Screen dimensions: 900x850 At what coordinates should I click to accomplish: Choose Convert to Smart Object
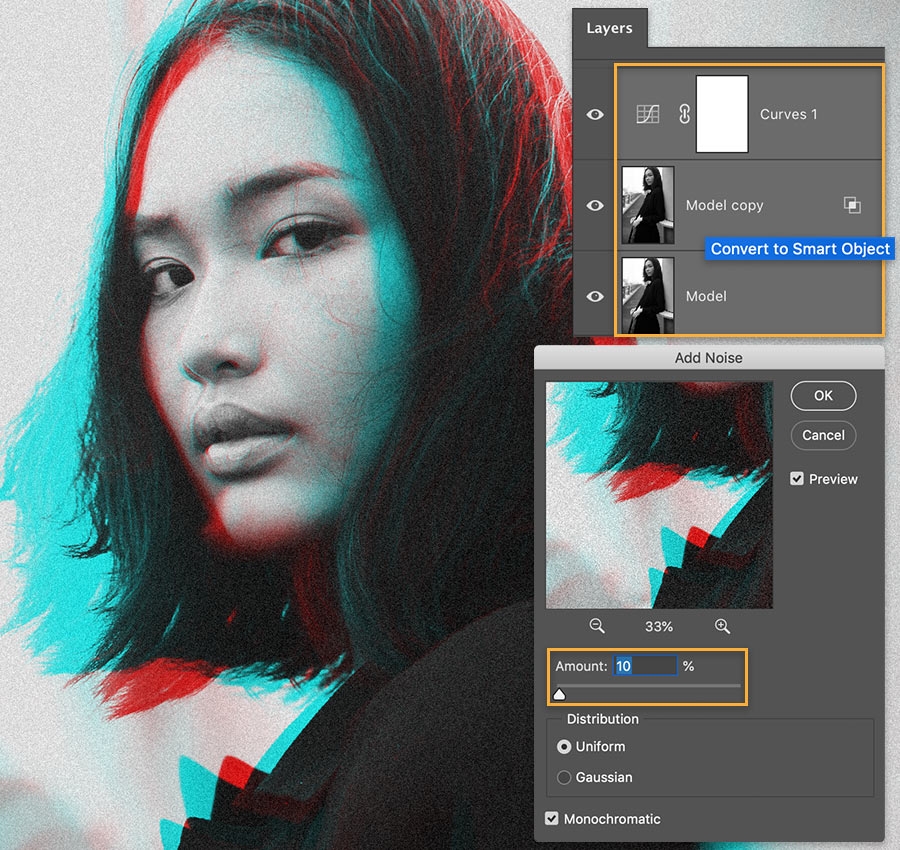[x=800, y=249]
